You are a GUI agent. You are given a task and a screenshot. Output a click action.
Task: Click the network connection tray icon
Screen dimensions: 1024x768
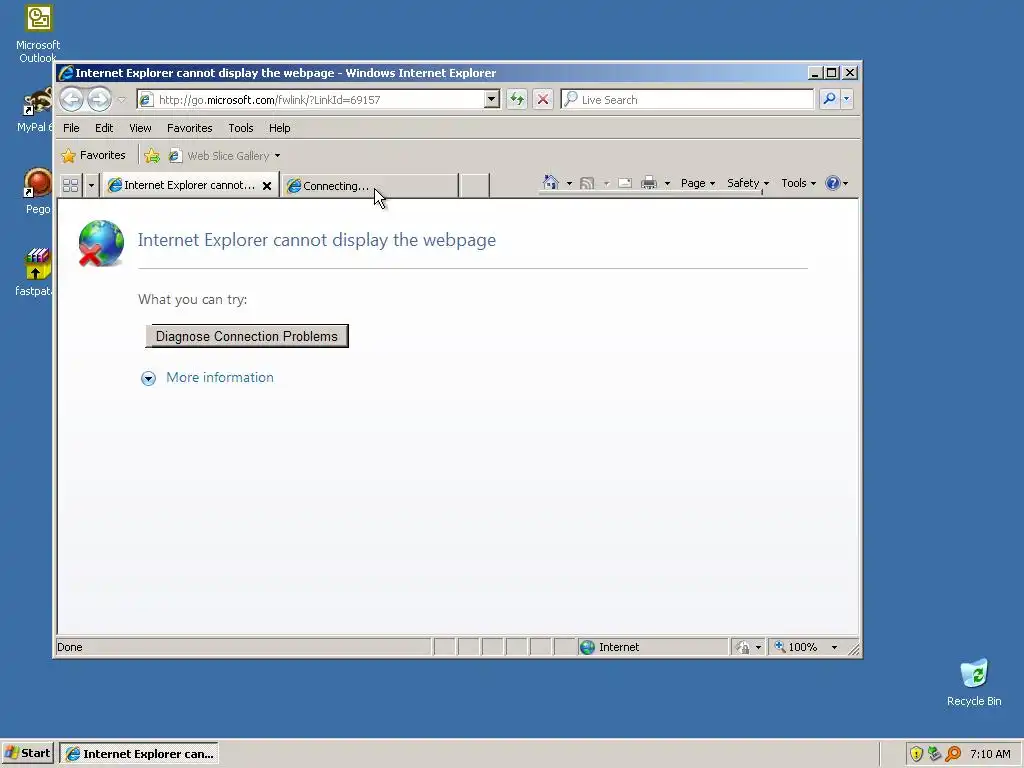pyautogui.click(x=935, y=754)
